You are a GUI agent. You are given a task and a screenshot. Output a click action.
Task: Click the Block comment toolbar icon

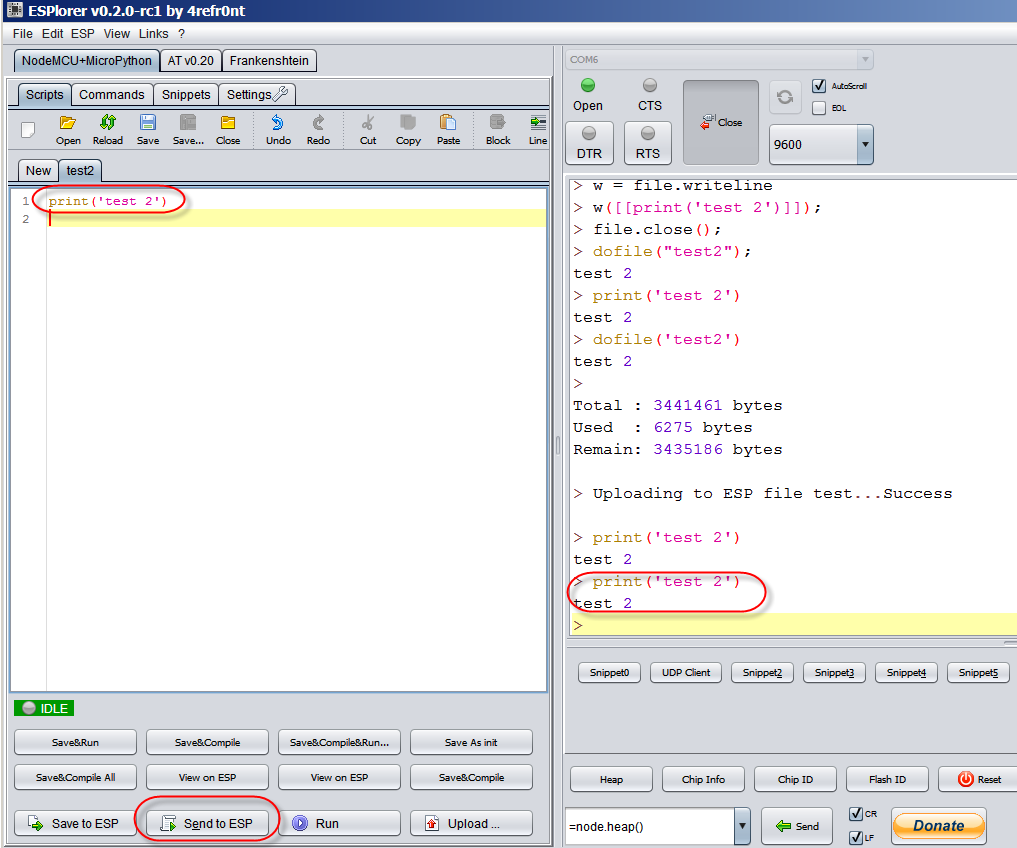[498, 130]
